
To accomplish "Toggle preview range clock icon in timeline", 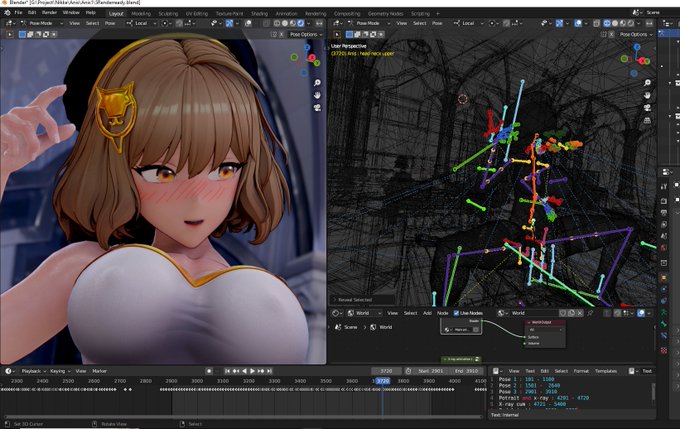I will 408,371.
